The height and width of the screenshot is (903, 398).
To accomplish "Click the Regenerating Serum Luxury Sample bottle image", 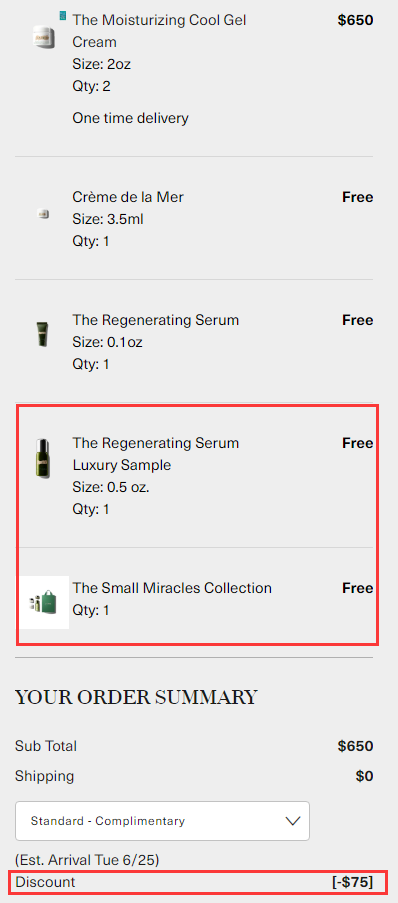I will click(42, 459).
